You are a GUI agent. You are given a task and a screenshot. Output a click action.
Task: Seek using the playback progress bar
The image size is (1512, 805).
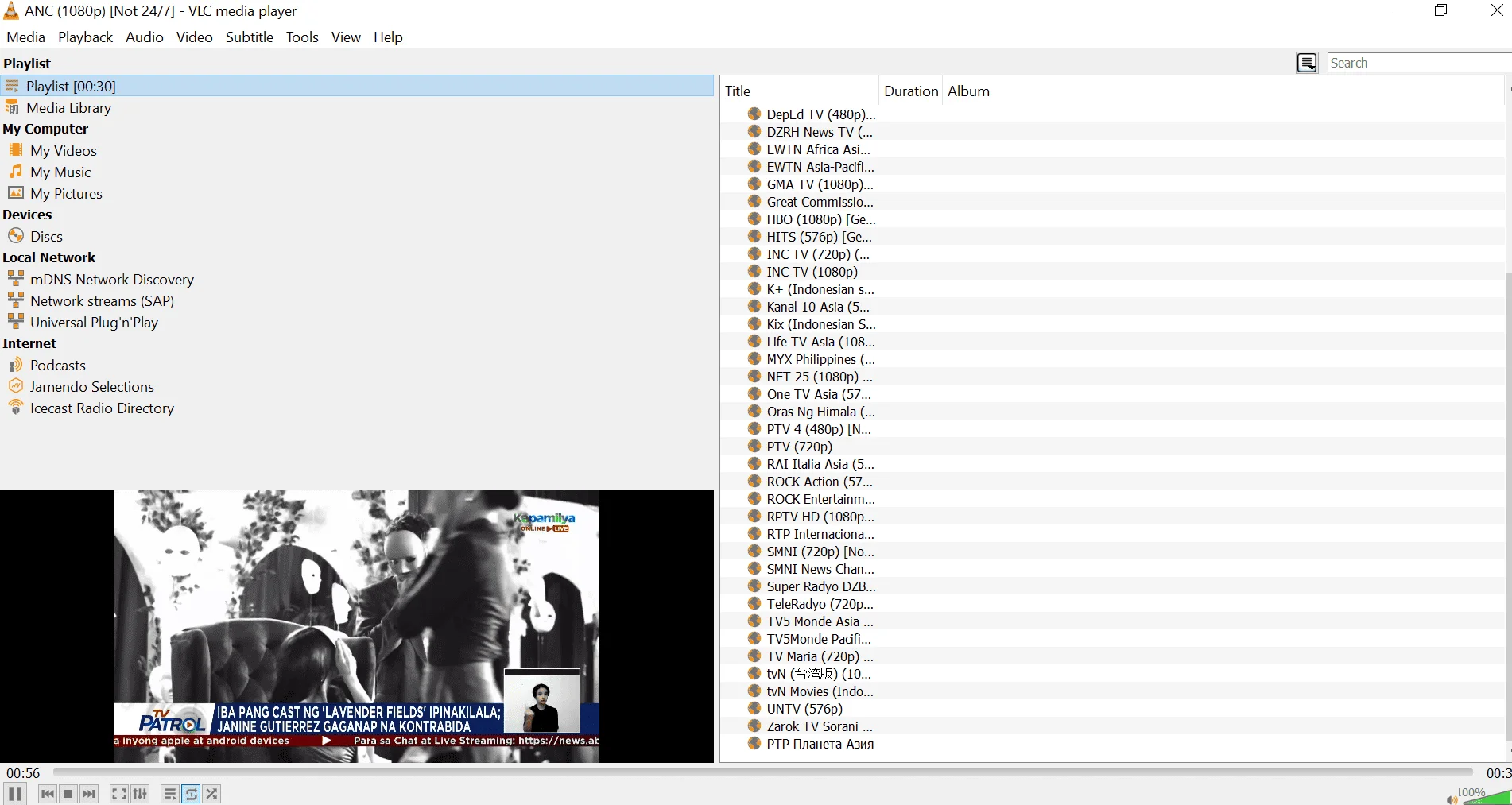pyautogui.click(x=762, y=772)
